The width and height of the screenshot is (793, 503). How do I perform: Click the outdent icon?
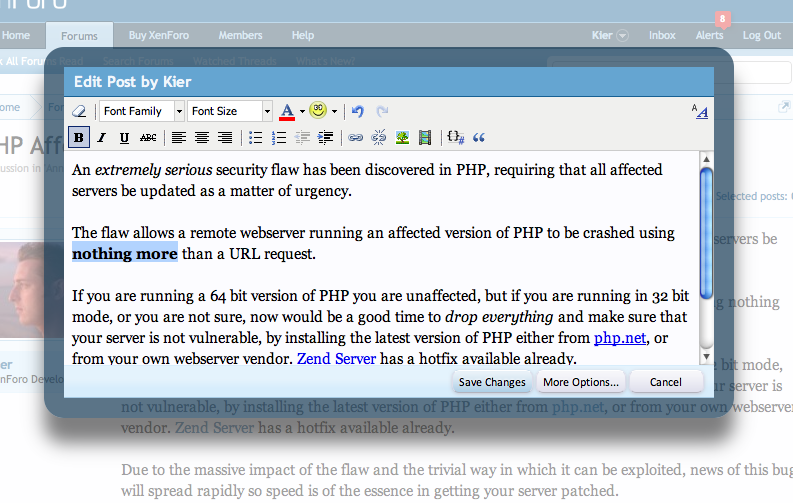(302, 138)
